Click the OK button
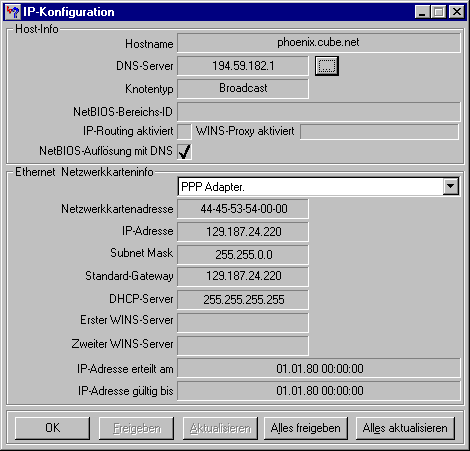The image size is (470, 451). click(x=52, y=428)
